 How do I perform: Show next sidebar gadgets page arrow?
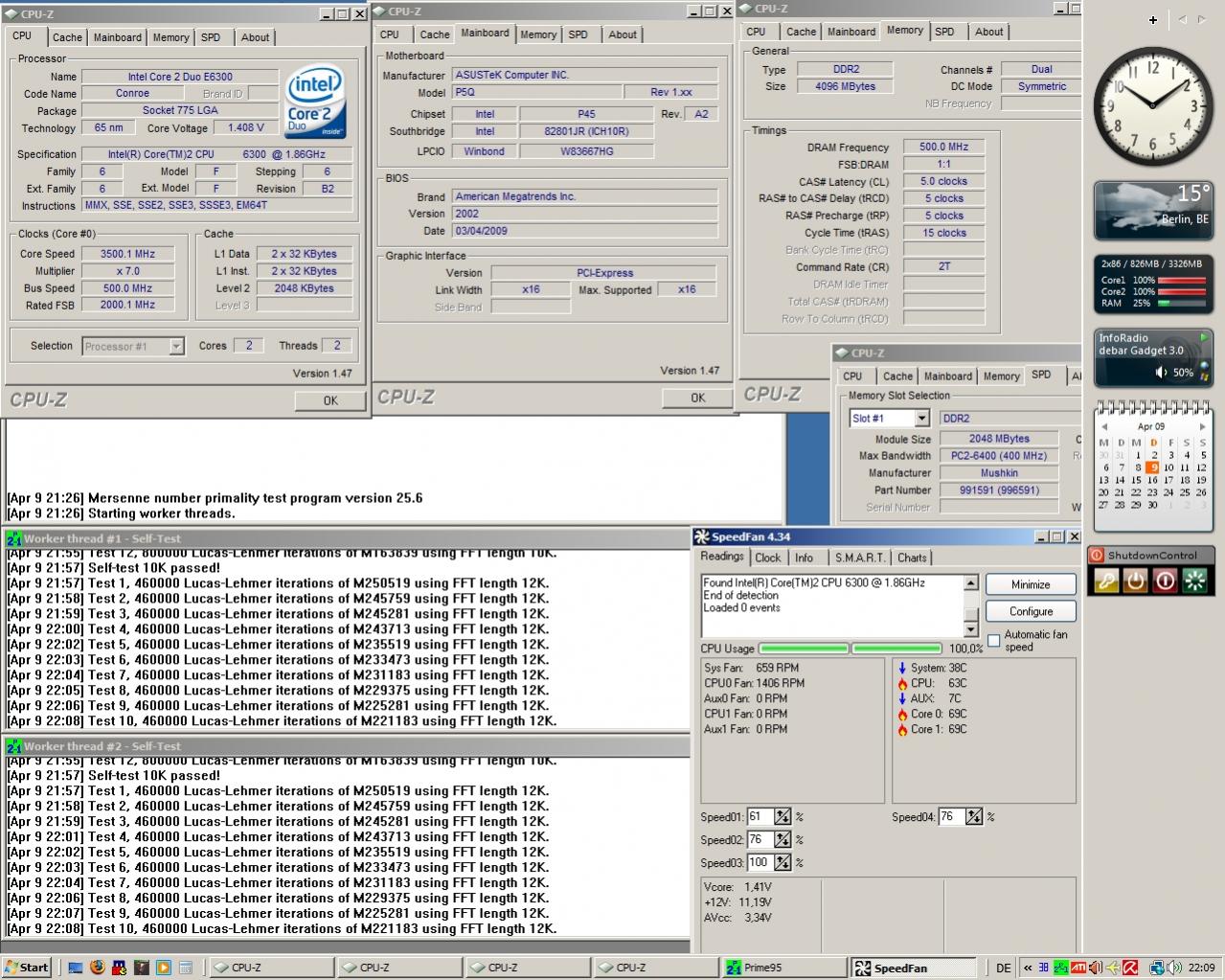1202,19
